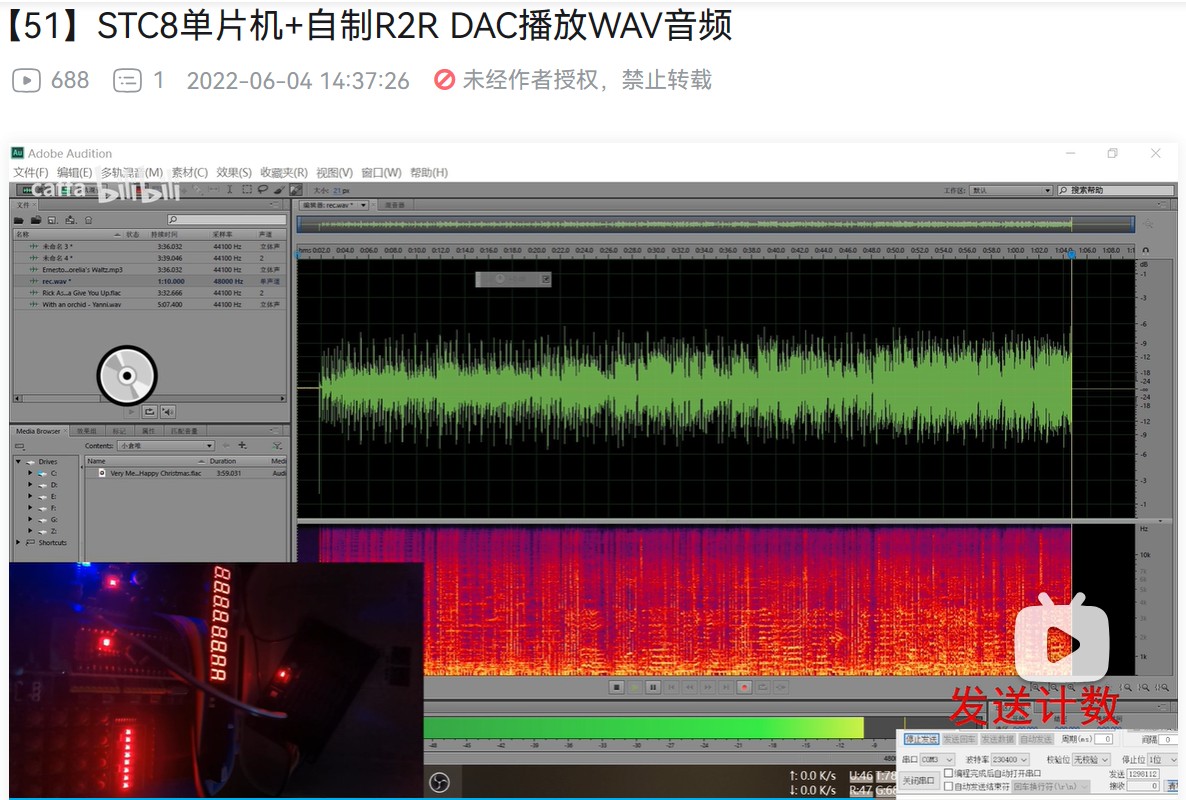Select the Paintbrush Selection tool
This screenshot has width=1186, height=800.
pyautogui.click(x=279, y=189)
